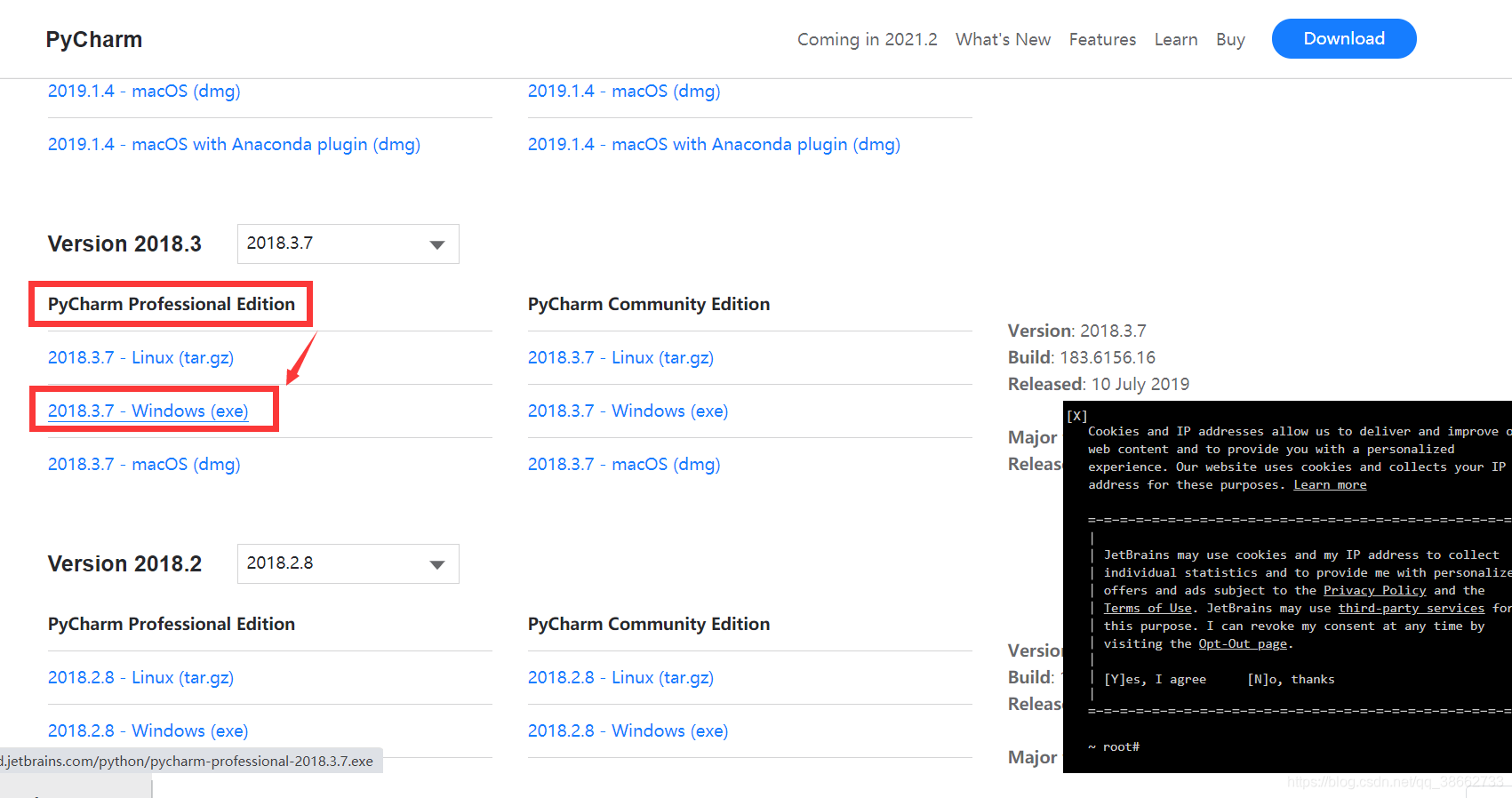This screenshot has height=798, width=1512.
Task: Click PyCharm Professional Edition heading under Version 2018.3
Action: coord(172,304)
